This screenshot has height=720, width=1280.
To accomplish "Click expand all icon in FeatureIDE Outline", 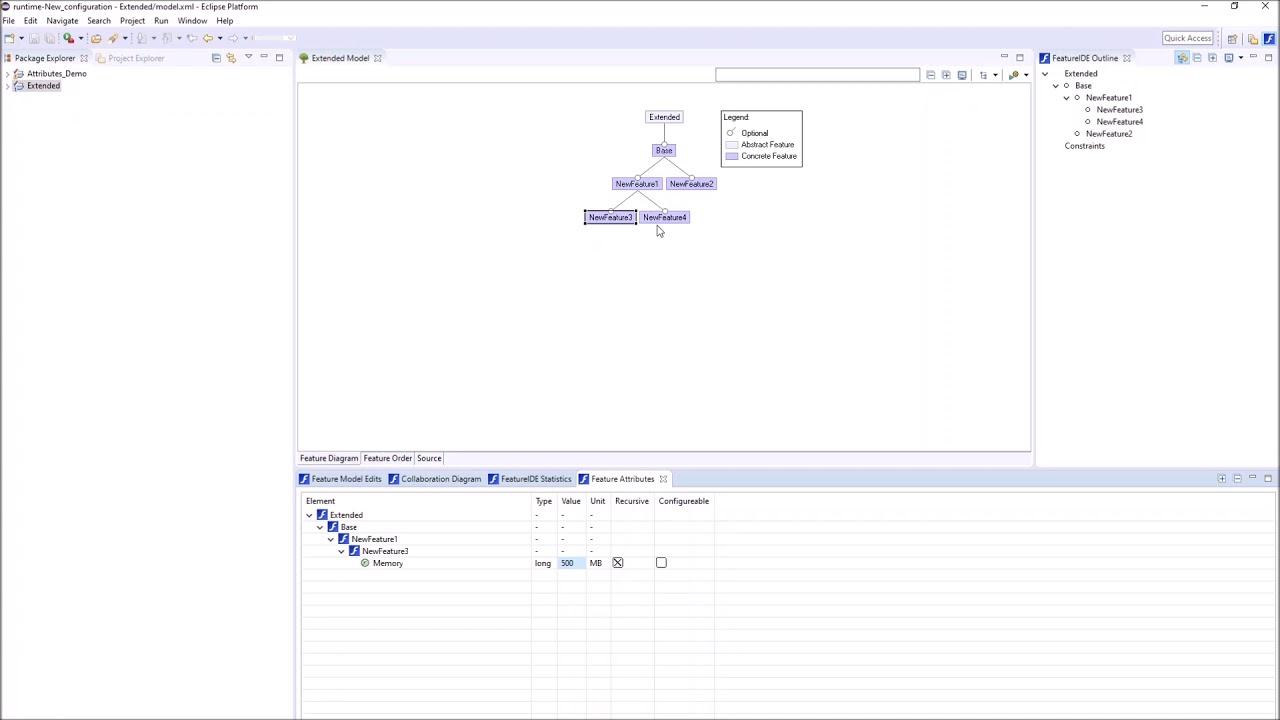I will tap(1212, 58).
